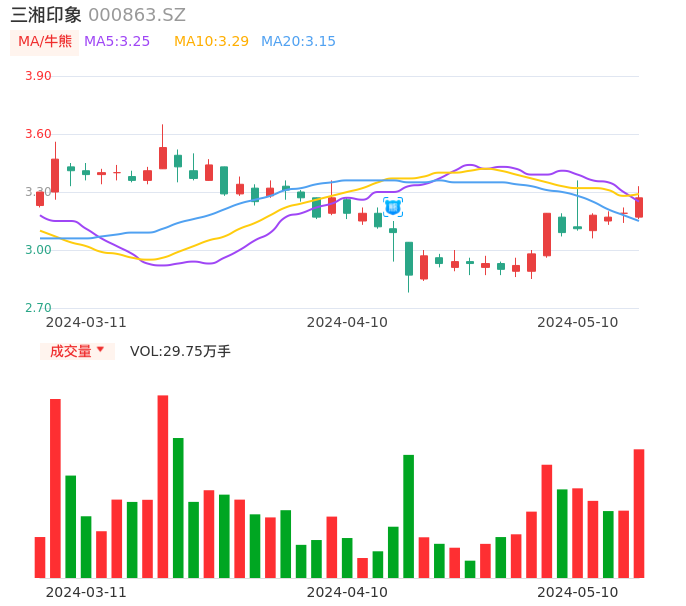
Task: Click the last red volume bar on the right
Action: coord(639,513)
